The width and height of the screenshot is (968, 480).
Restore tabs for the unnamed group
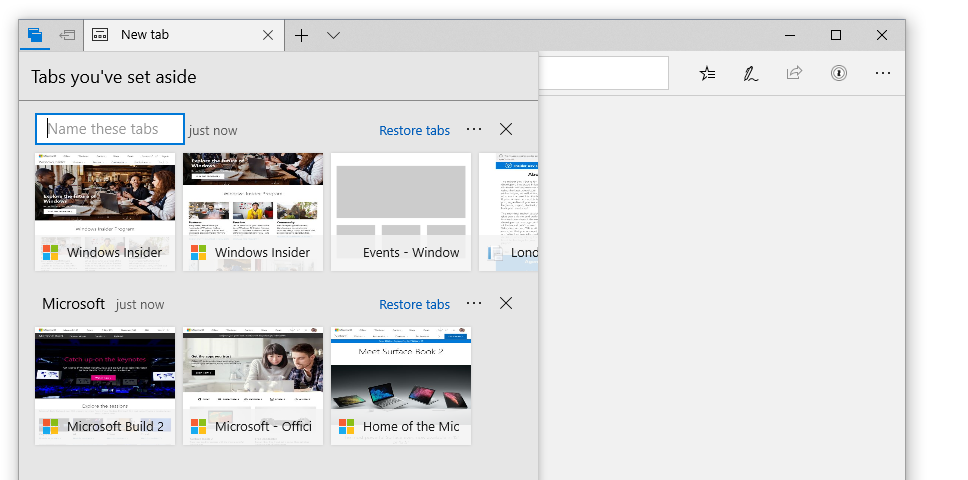click(x=414, y=130)
